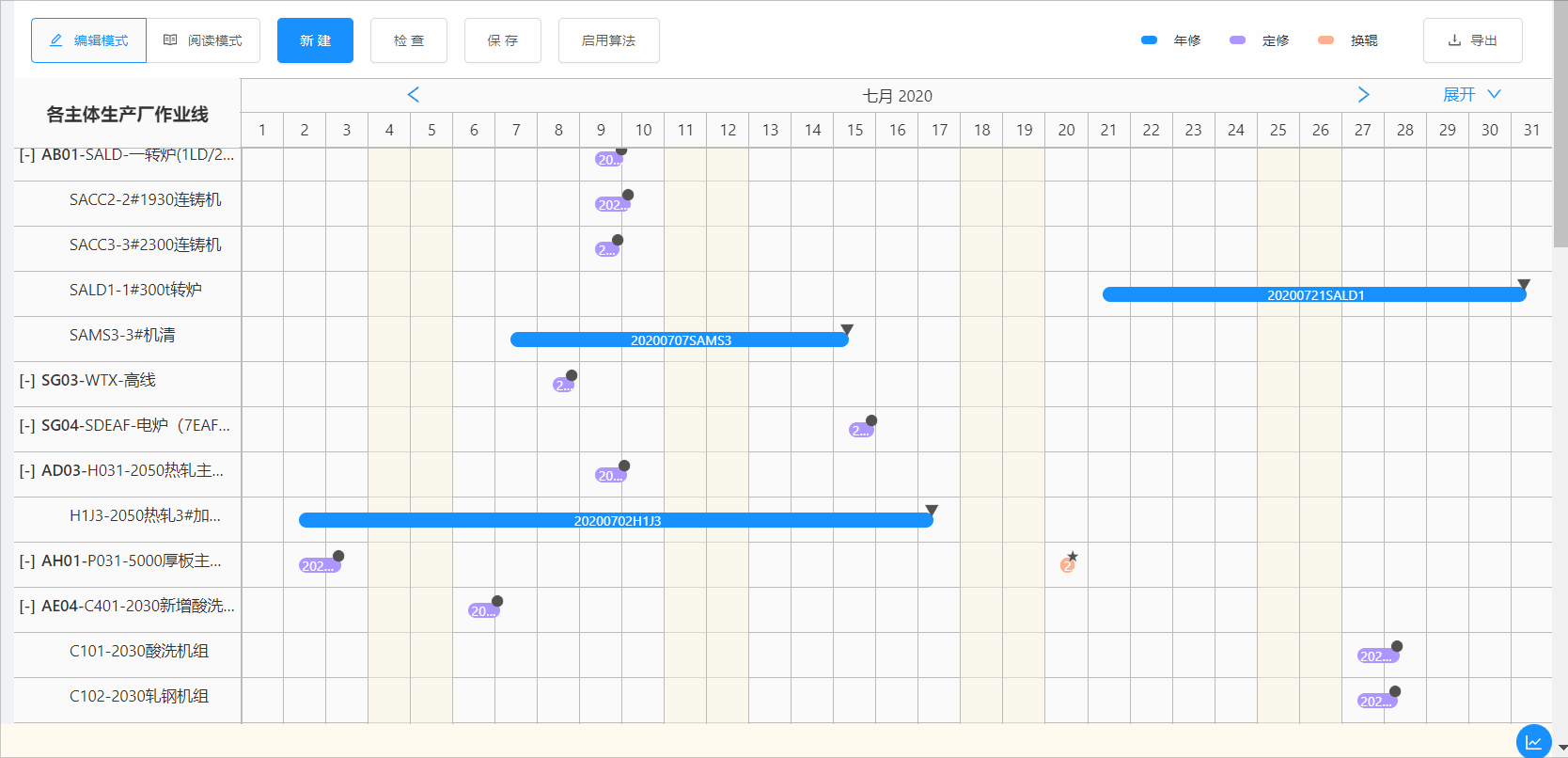1568x758 pixels.
Task: Switch to 阅读模式 reading mode
Action: tap(203, 40)
